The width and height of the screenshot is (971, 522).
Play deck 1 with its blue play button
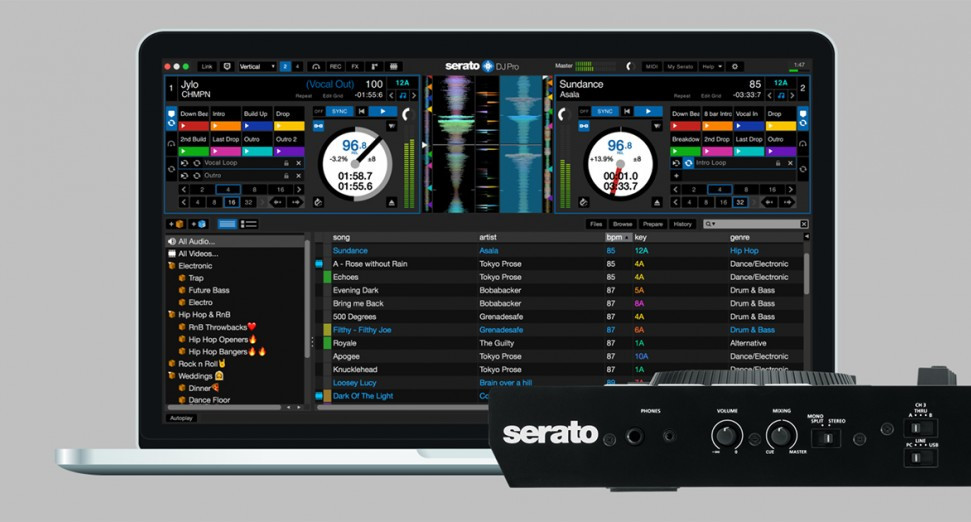383,111
